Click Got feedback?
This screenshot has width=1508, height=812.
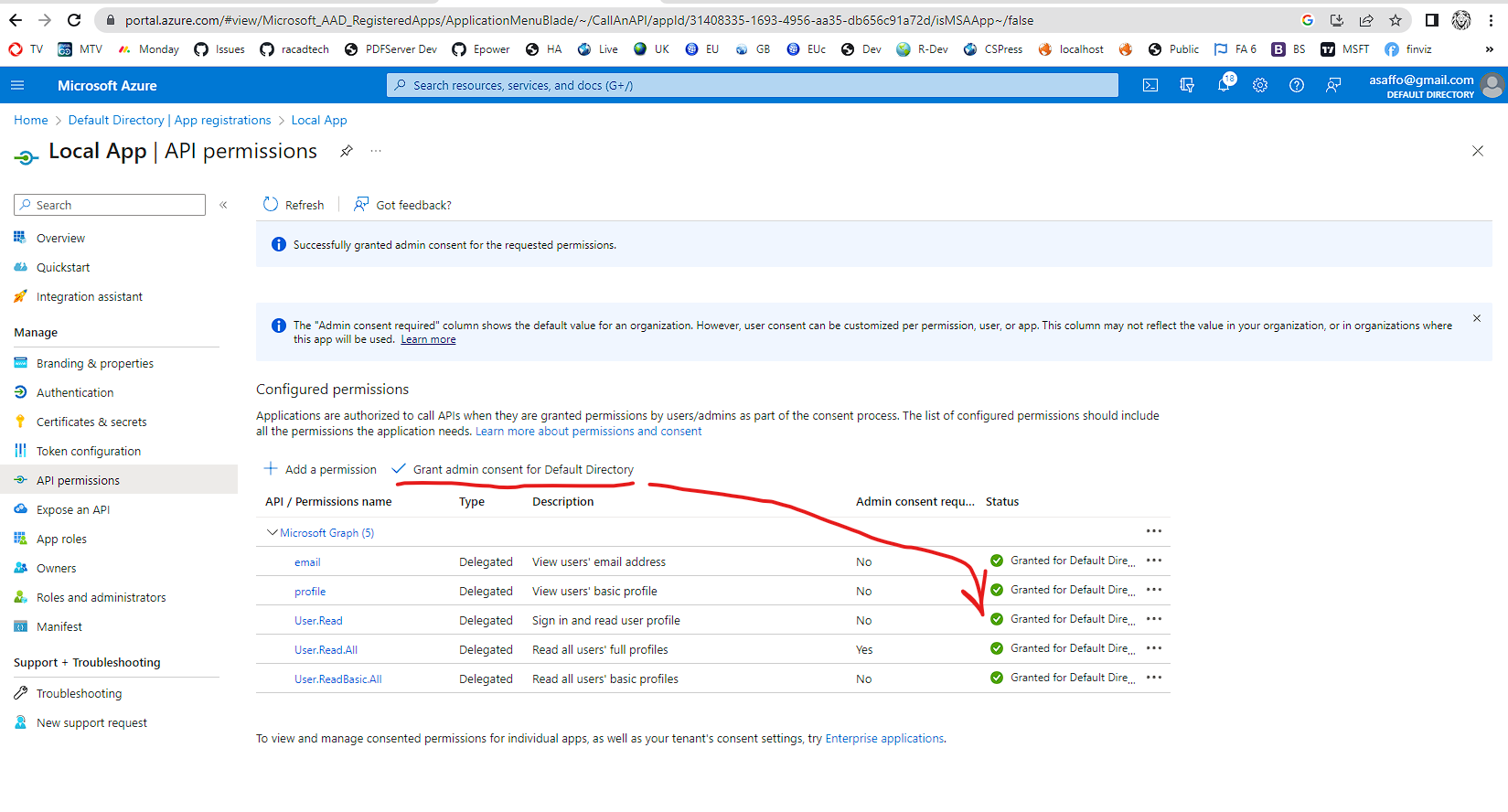point(402,205)
